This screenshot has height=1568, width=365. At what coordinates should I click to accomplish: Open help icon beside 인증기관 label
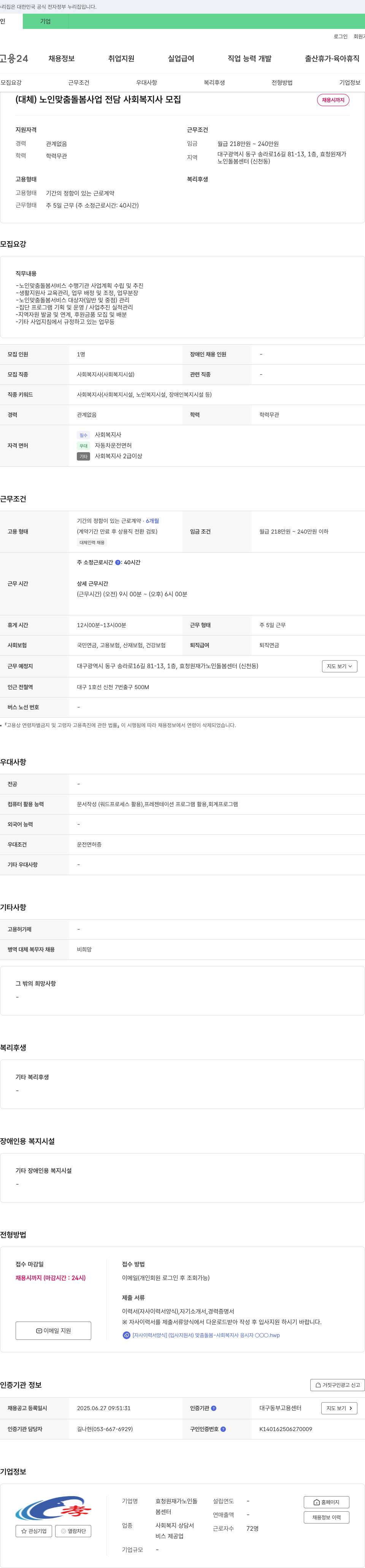tap(214, 1408)
